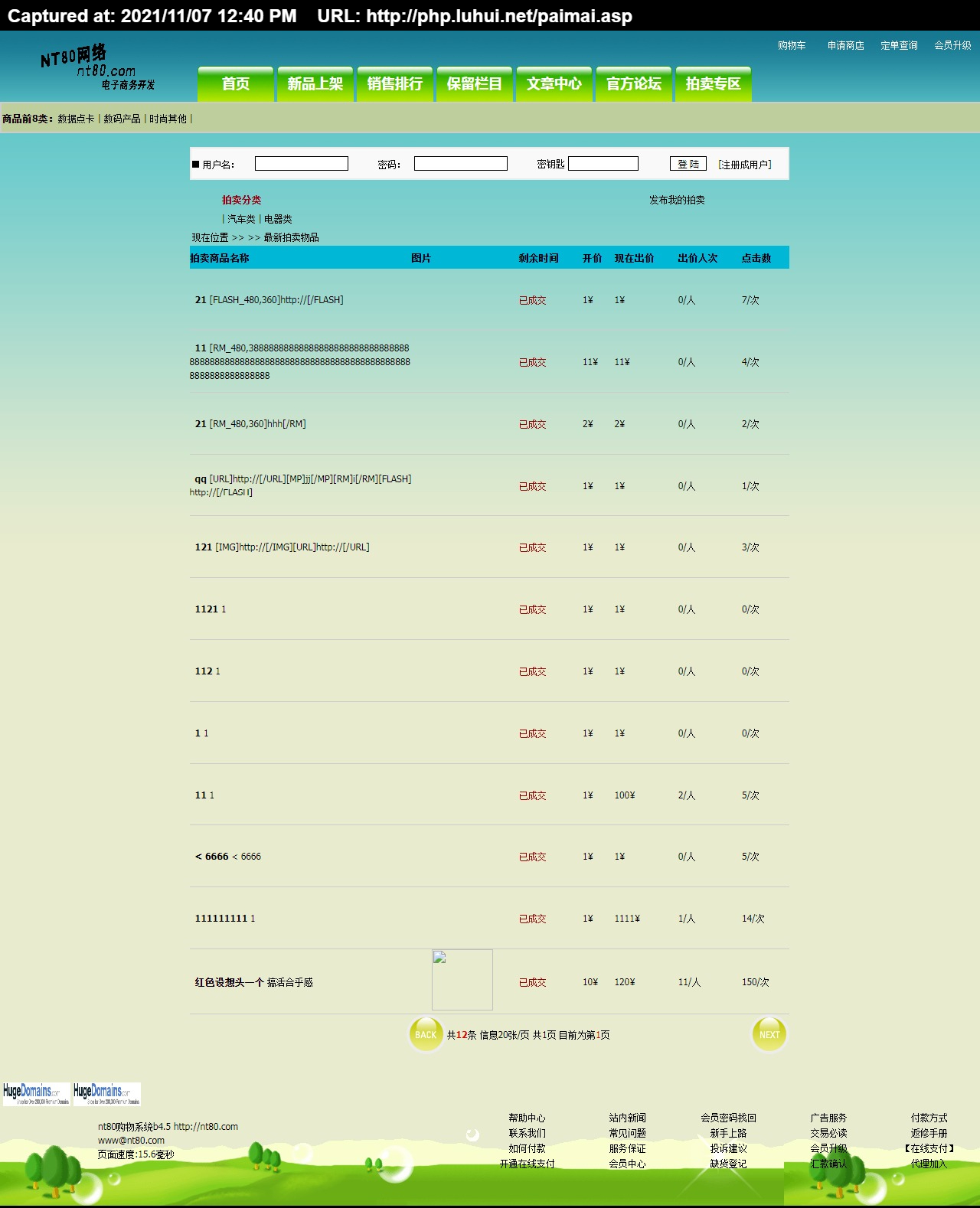Open the item 21 with RM_480,360 hhh text
This screenshot has height=1208, width=980.
coord(201,424)
